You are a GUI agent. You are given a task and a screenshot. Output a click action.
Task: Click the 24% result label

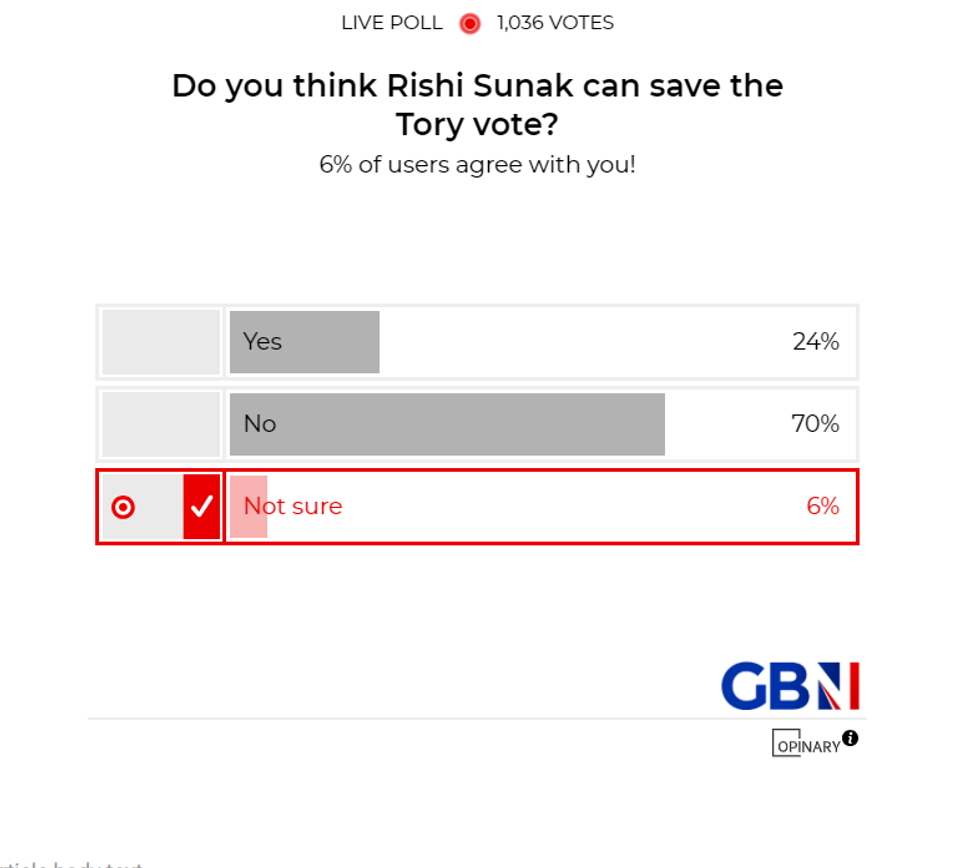click(x=815, y=341)
